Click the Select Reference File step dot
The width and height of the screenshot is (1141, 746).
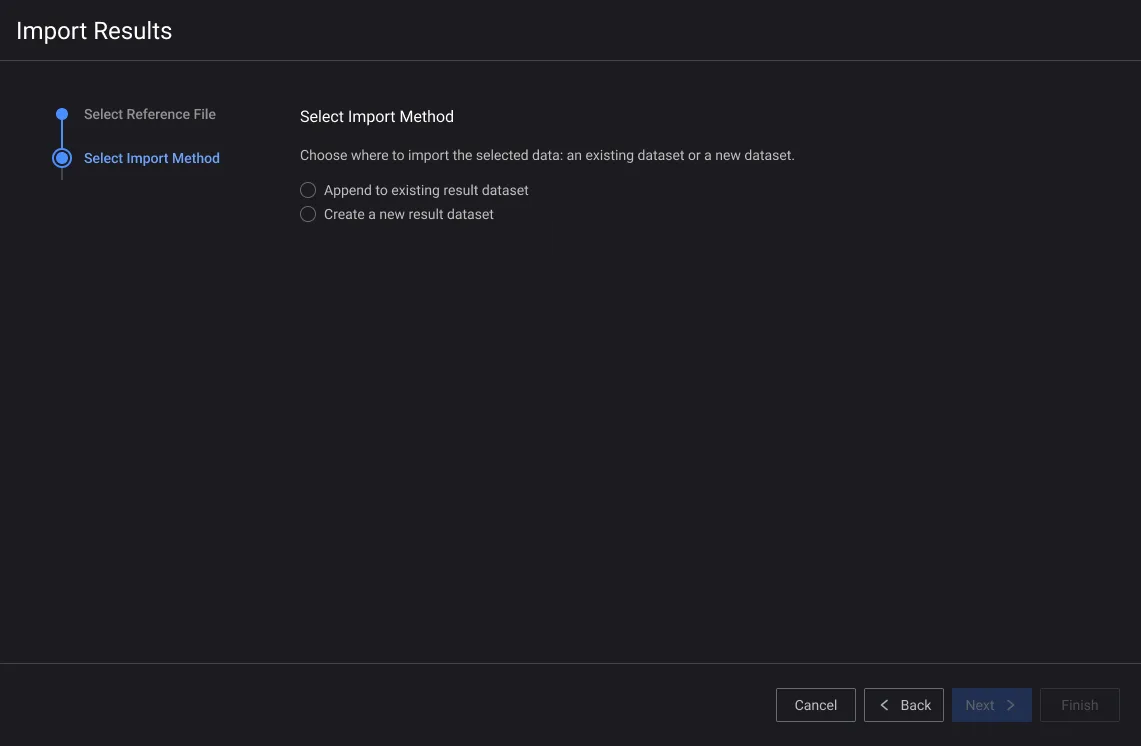click(x=62, y=114)
